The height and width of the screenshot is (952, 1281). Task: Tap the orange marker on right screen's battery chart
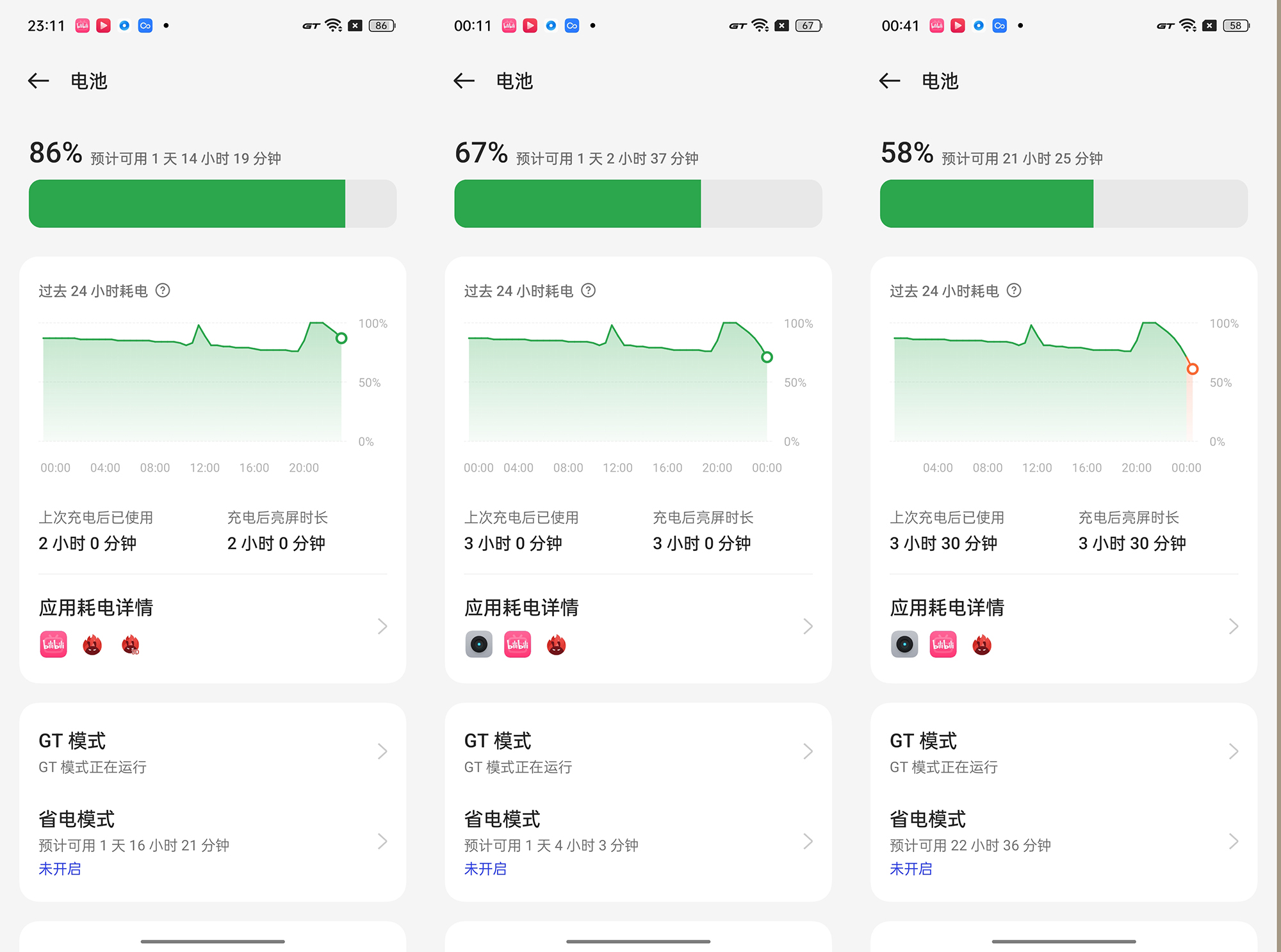click(x=1193, y=368)
